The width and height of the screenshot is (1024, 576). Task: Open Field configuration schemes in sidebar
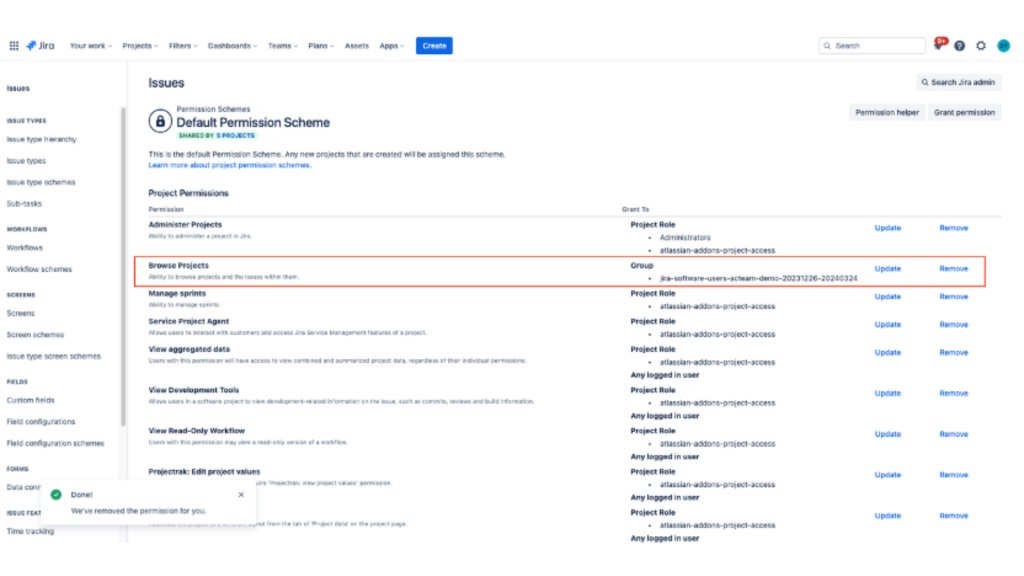pyautogui.click(x=56, y=443)
